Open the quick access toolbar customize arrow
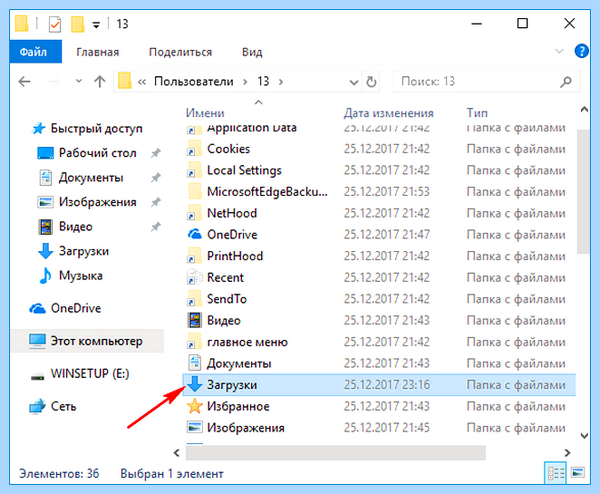600x494 pixels. (x=96, y=25)
